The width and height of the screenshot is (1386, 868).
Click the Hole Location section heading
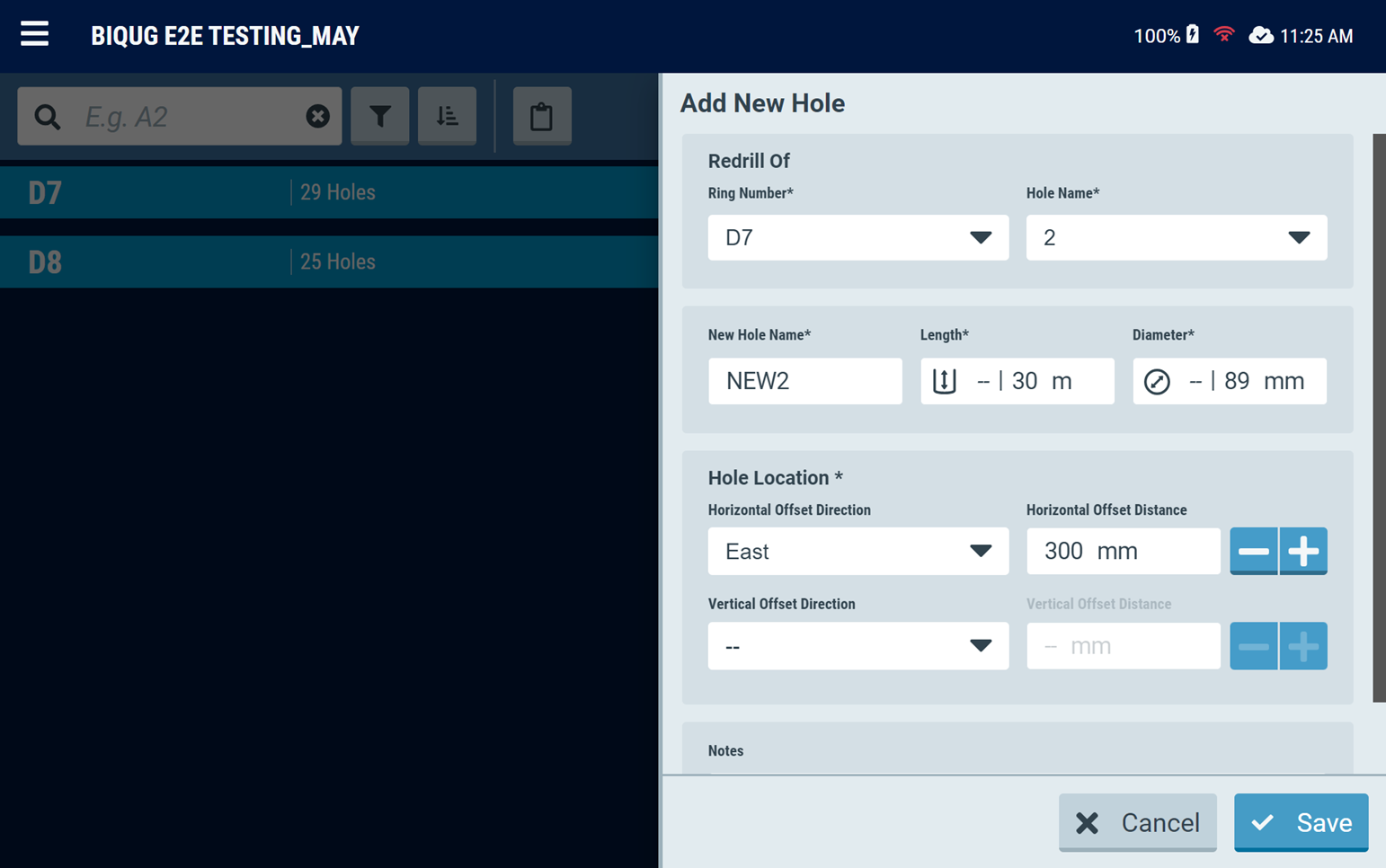tap(776, 478)
